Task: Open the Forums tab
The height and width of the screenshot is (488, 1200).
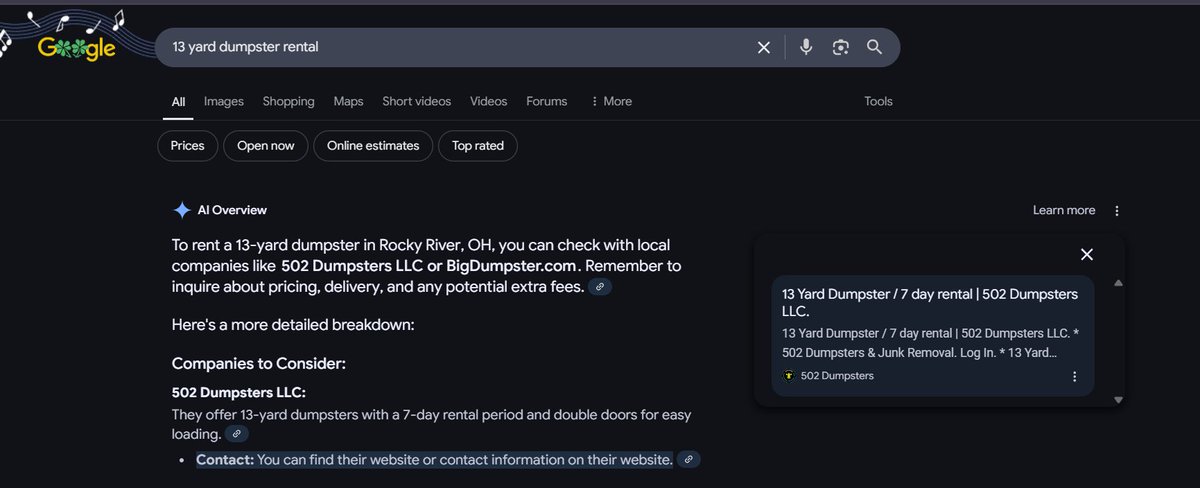Action: pyautogui.click(x=547, y=101)
